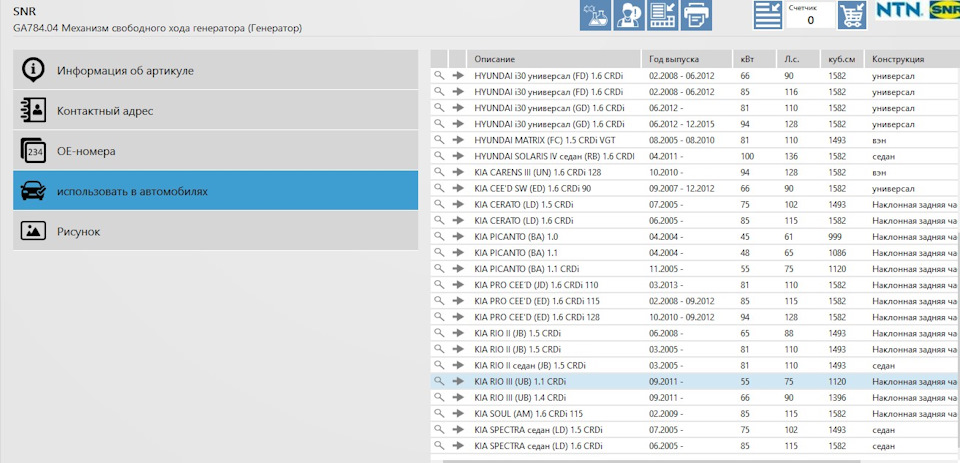Click the list with arrow icon beside Счетчик
The image size is (960, 463).
(767, 15)
